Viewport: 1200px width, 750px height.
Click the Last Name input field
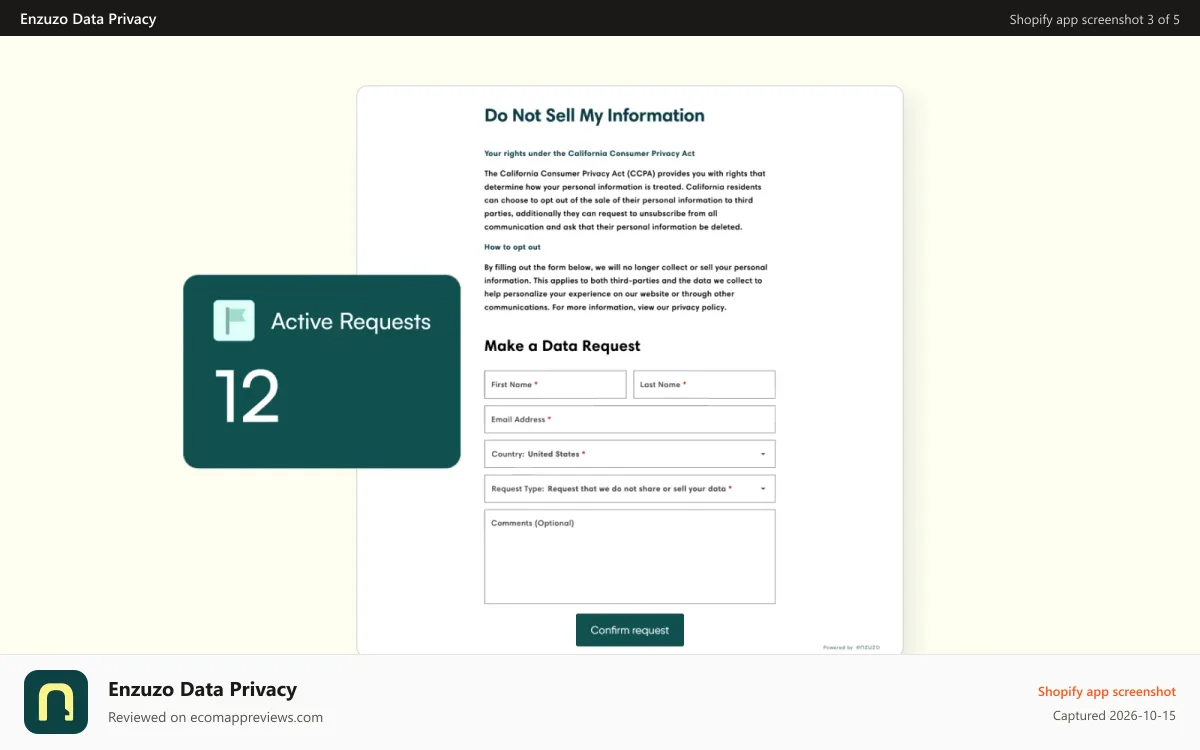704,384
